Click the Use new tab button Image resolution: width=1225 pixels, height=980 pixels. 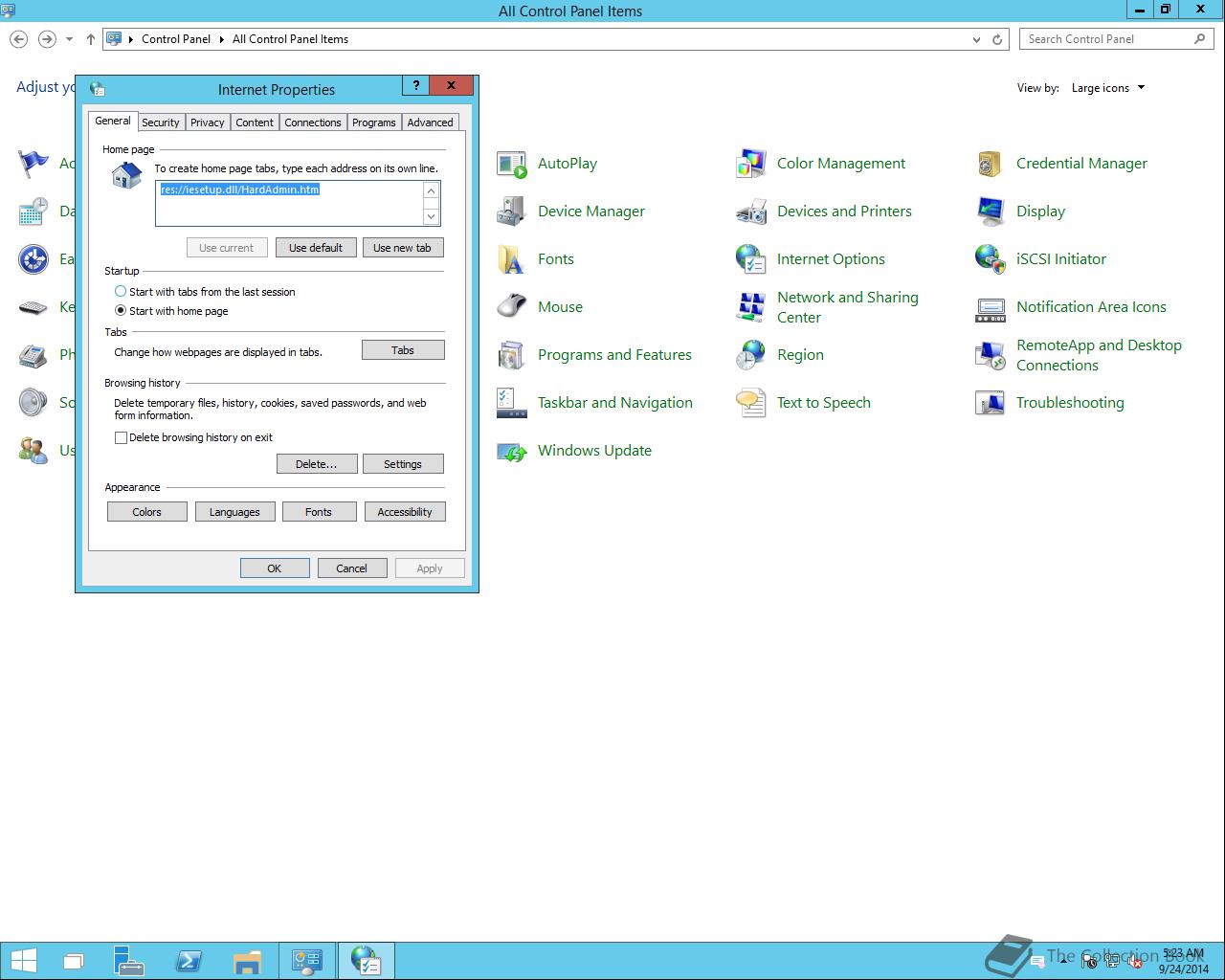[403, 248]
